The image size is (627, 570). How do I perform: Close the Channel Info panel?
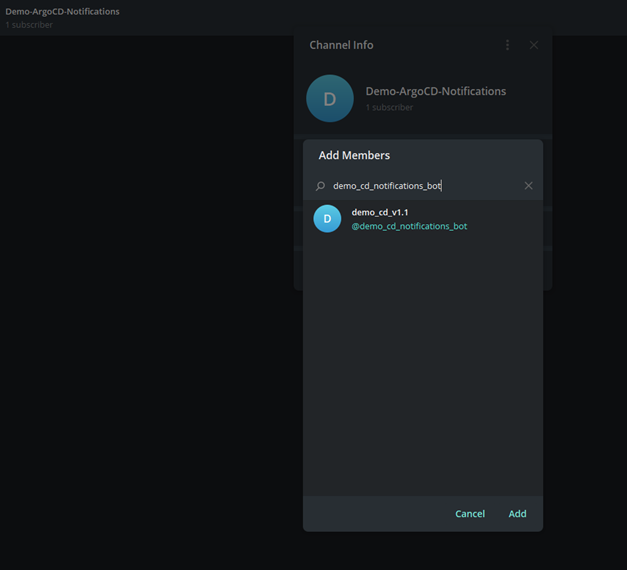pos(533,45)
